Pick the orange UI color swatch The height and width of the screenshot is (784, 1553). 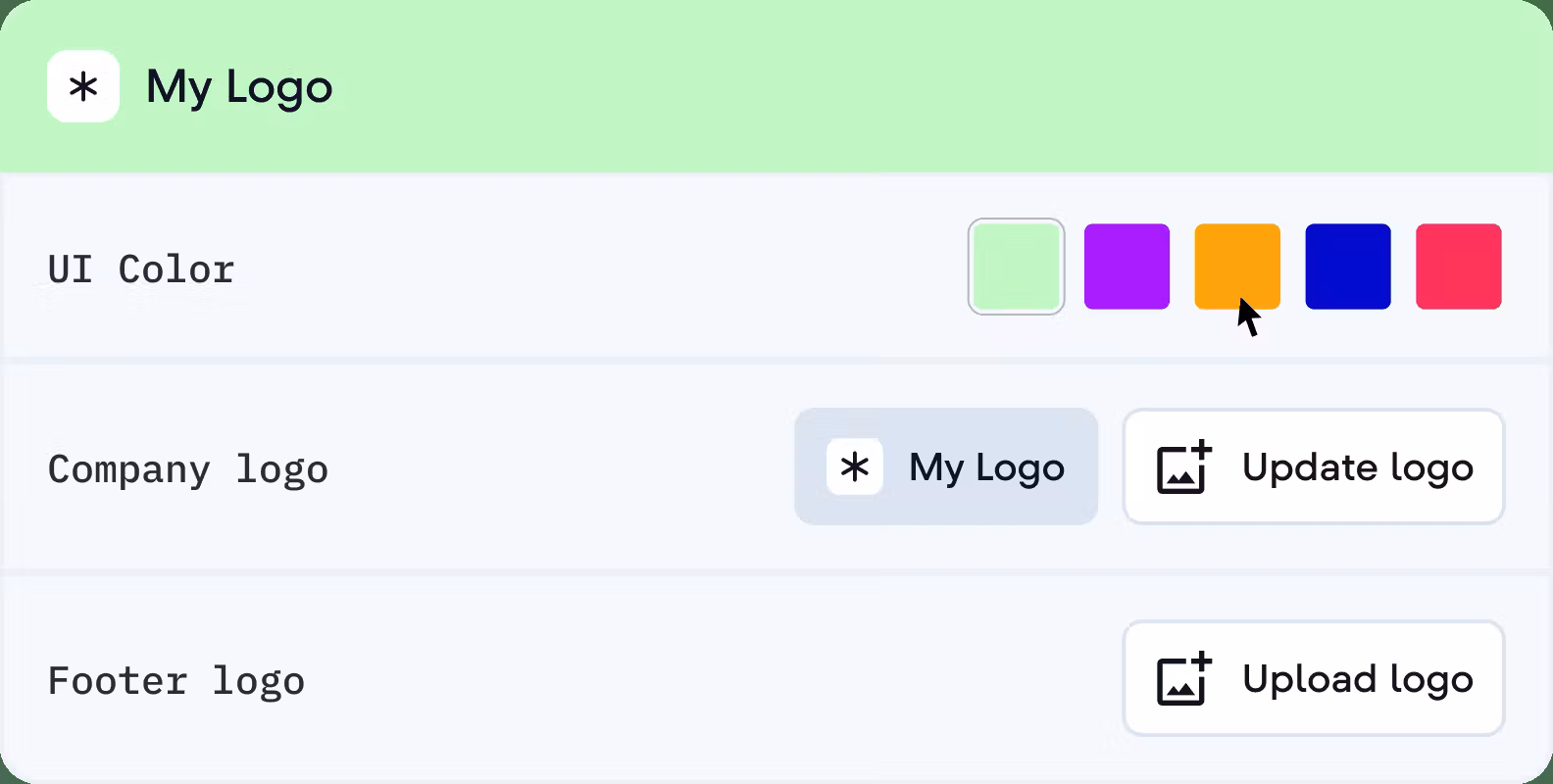tap(1236, 261)
